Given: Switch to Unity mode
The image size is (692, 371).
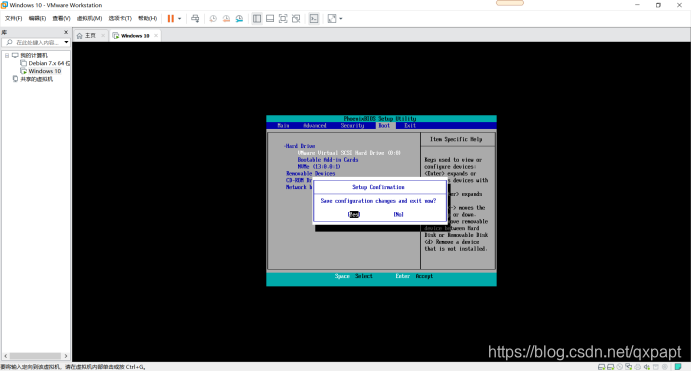Looking at the screenshot, I should (296, 19).
